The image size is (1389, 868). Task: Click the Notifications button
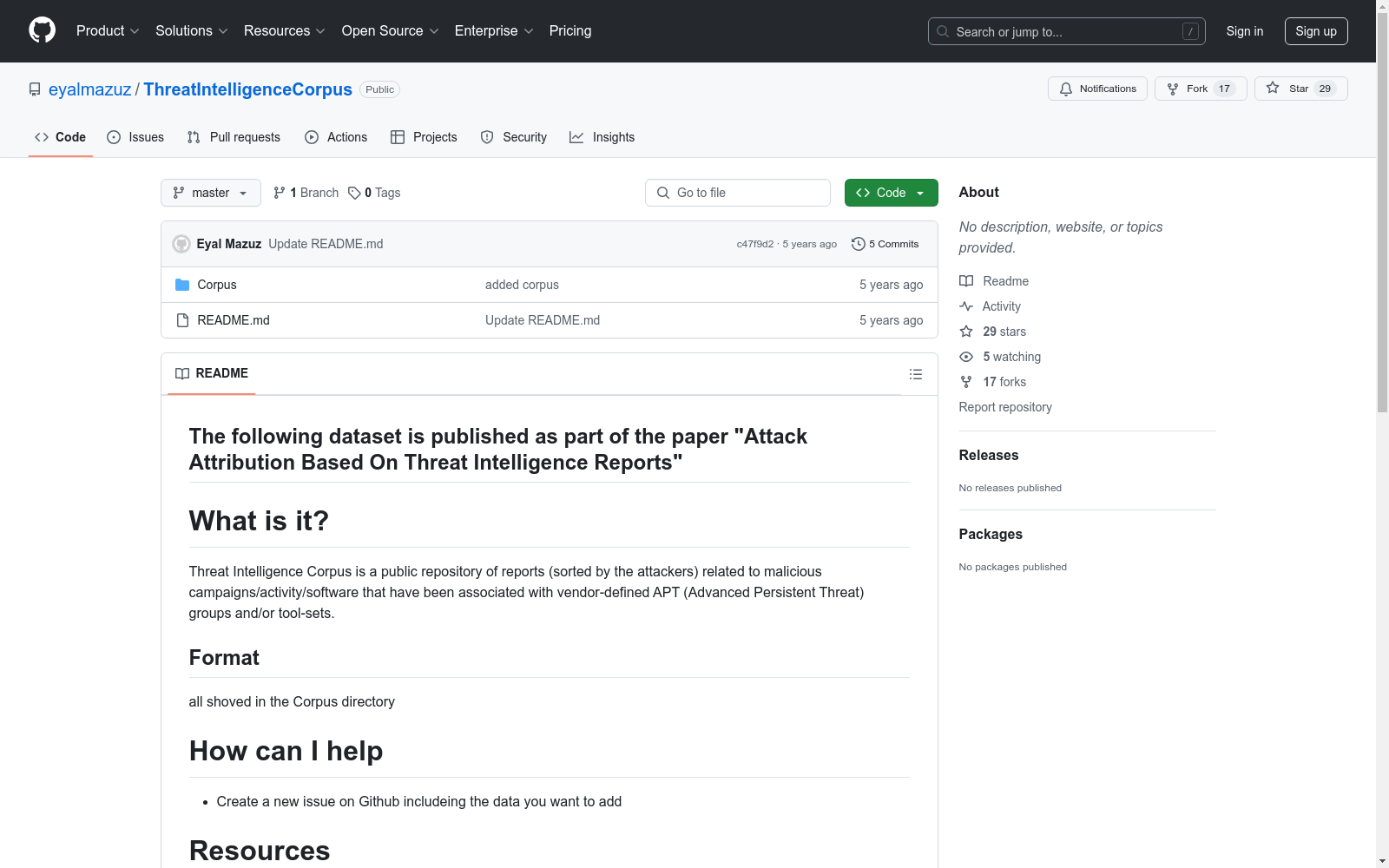(1098, 89)
